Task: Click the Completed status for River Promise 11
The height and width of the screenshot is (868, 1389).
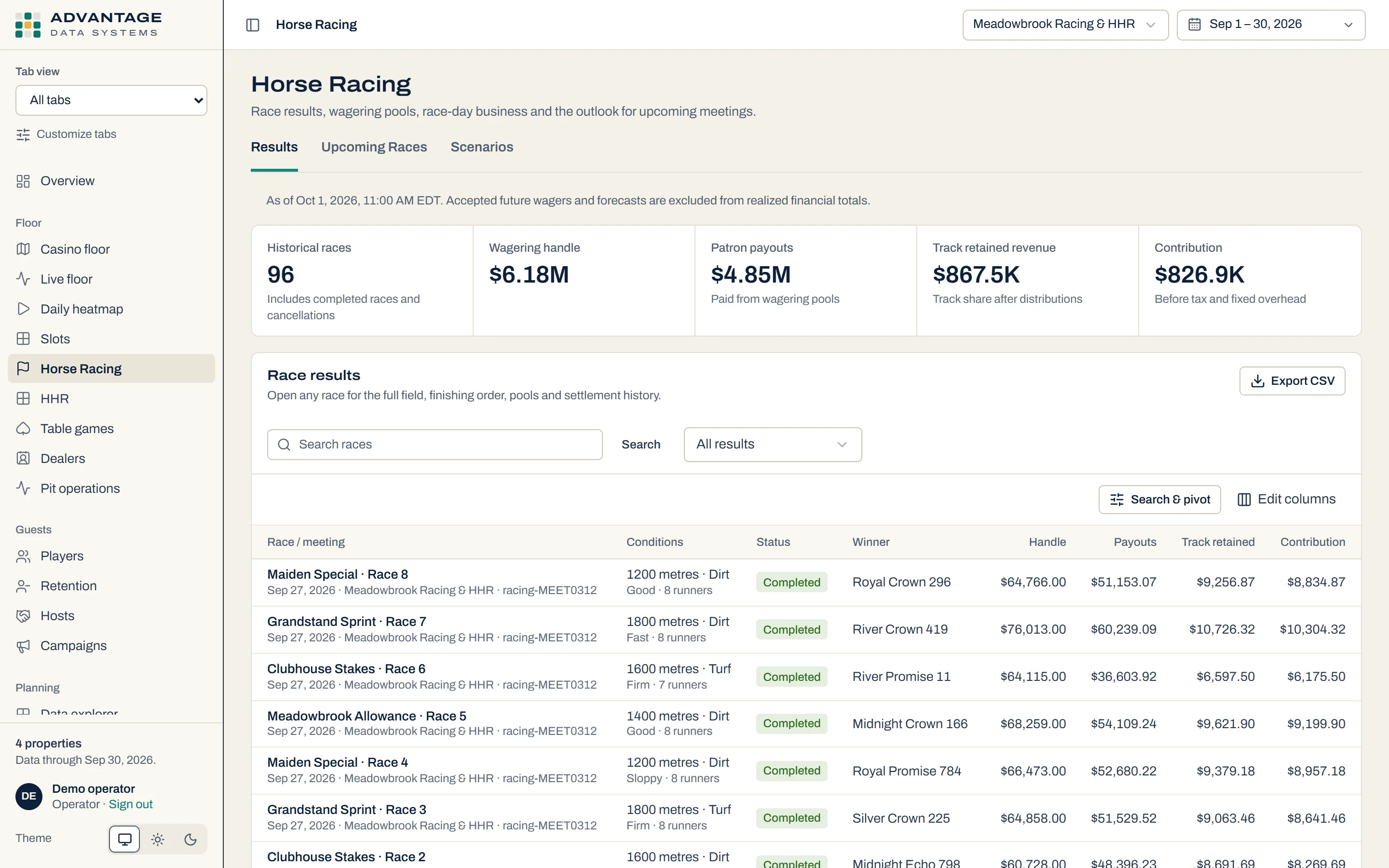Action: [791, 677]
